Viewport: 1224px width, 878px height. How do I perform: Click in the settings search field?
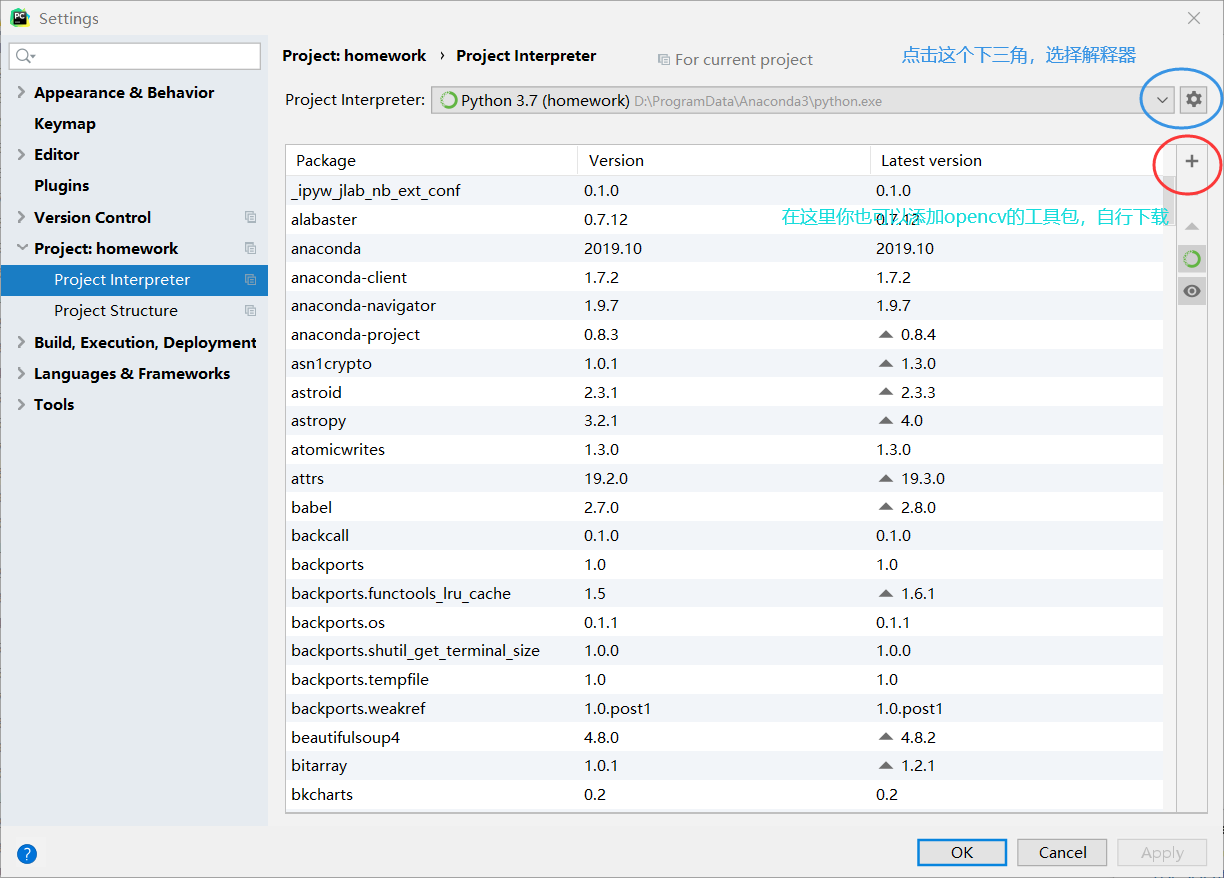pyautogui.click(x=135, y=56)
